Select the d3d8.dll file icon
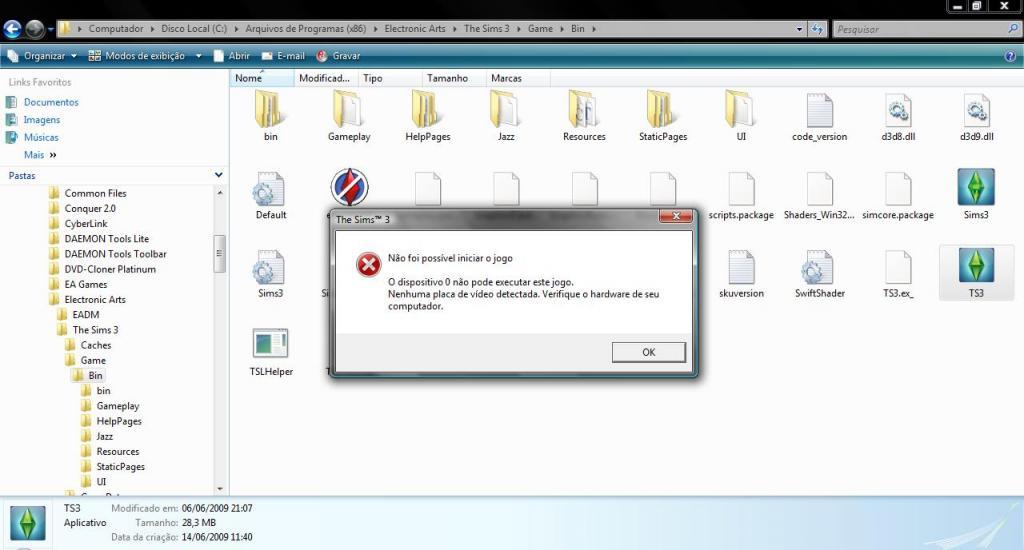 click(898, 110)
